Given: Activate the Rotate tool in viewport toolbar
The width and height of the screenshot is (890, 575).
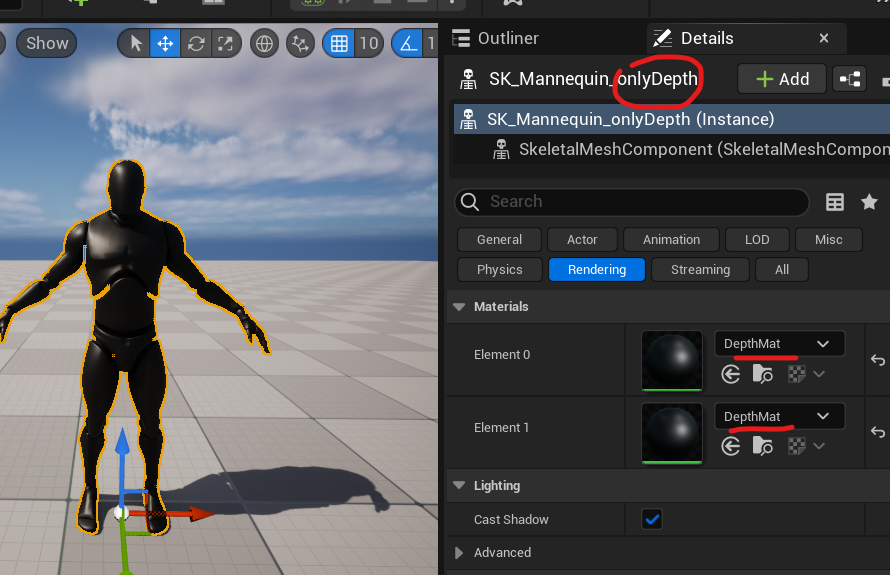Looking at the screenshot, I should point(196,43).
